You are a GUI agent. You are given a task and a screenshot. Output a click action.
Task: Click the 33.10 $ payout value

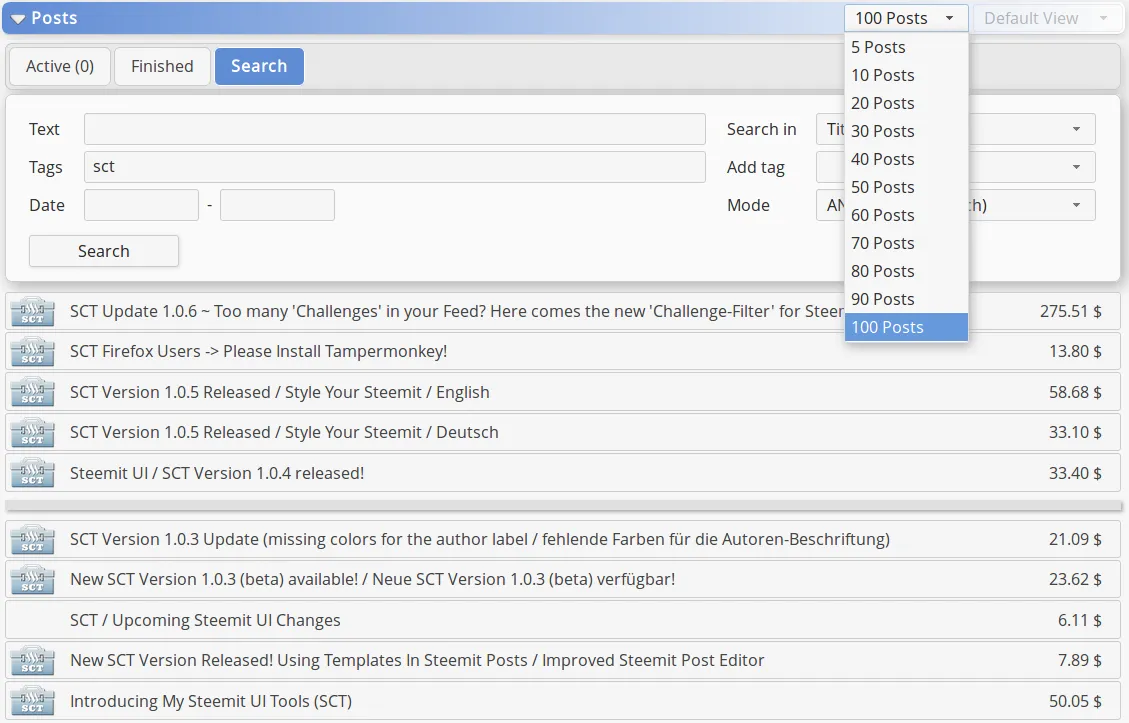click(x=1075, y=433)
